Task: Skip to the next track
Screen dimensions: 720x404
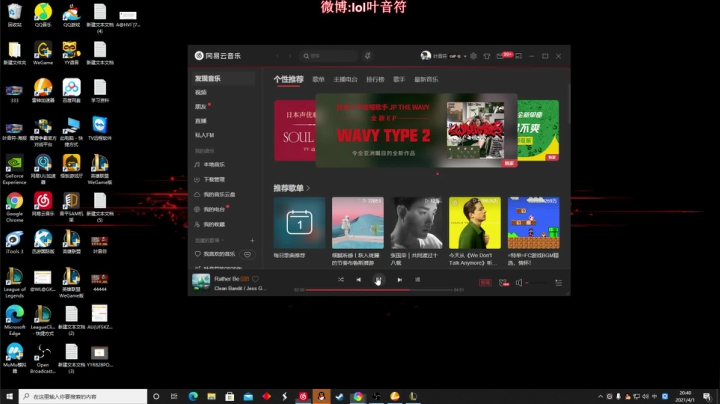Action: click(399, 280)
